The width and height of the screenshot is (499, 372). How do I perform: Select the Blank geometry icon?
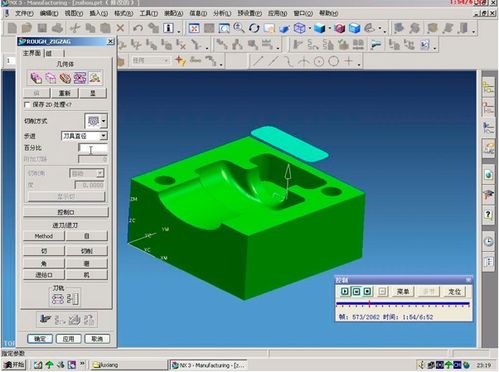click(50, 78)
